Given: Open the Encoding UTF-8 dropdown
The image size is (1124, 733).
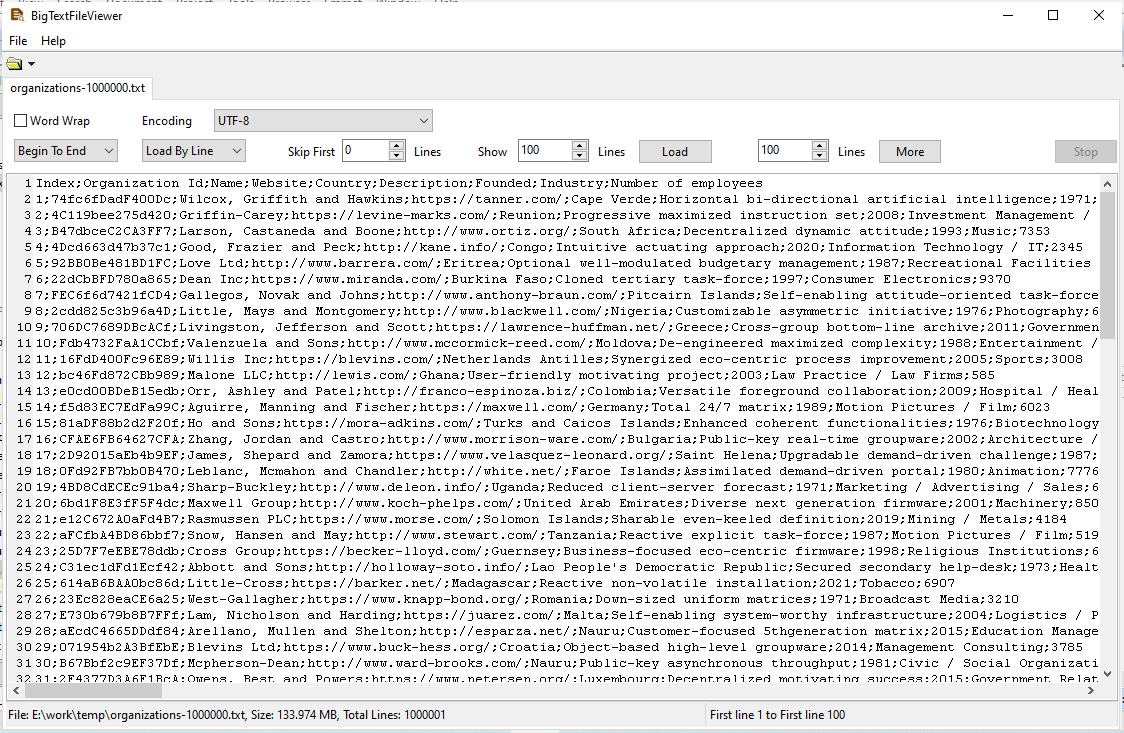Looking at the screenshot, I should (x=323, y=121).
